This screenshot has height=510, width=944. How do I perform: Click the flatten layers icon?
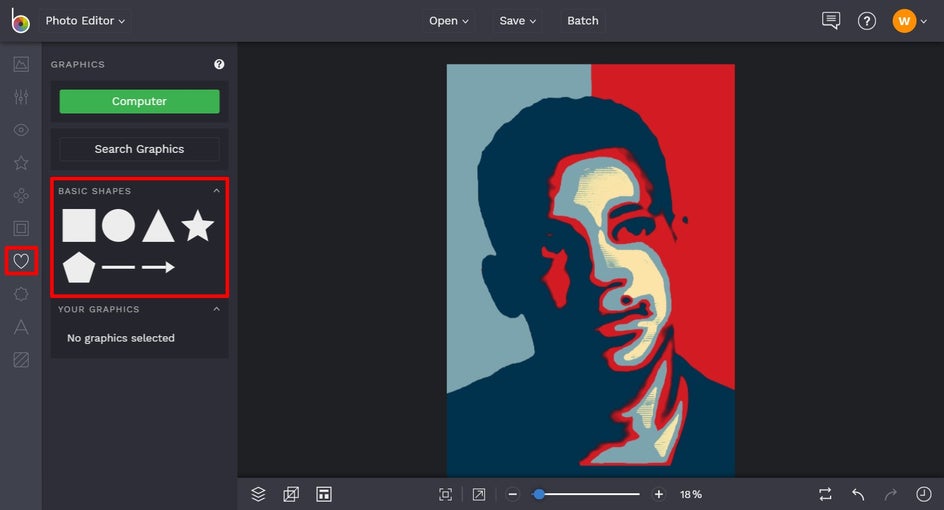tap(291, 494)
